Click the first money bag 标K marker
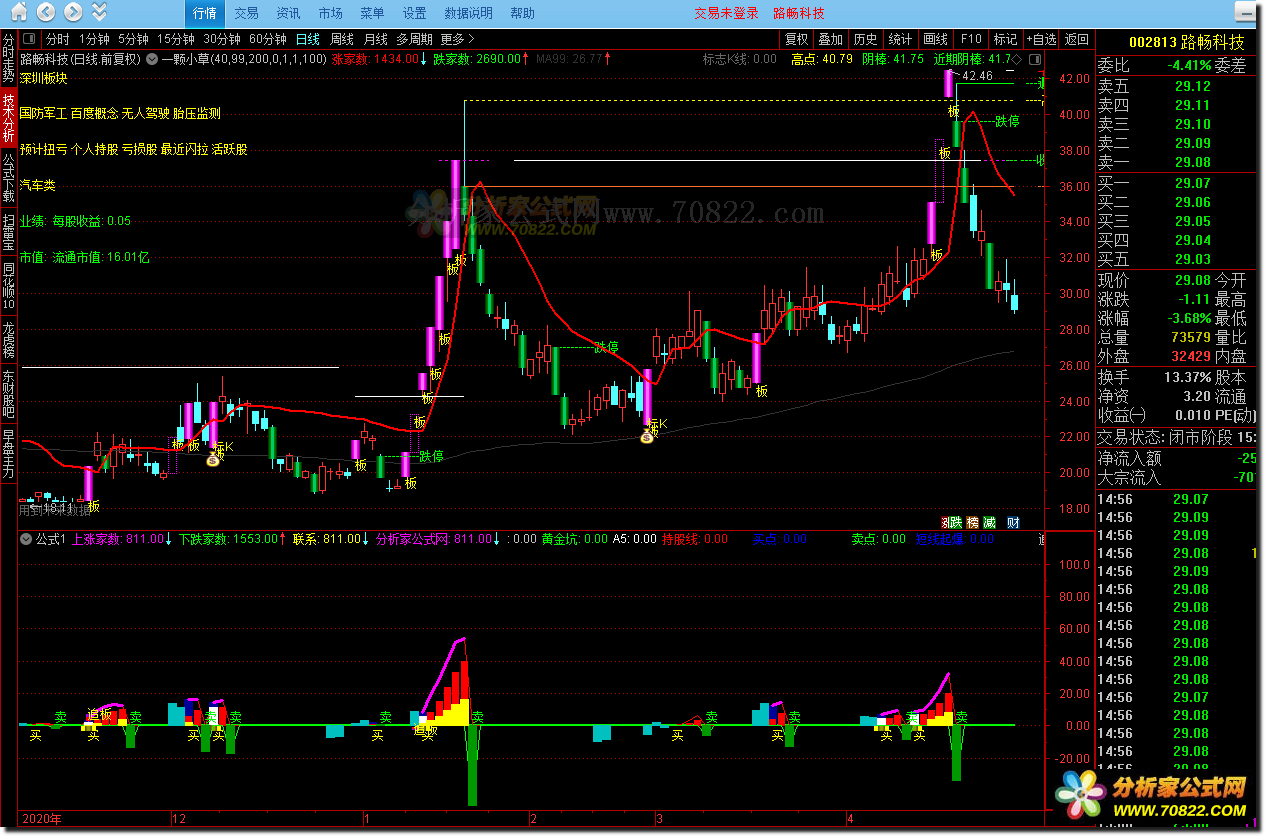 (213, 459)
